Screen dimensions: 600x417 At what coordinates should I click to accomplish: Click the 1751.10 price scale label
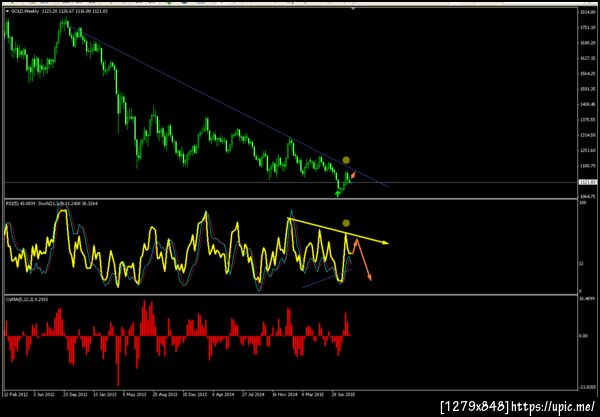tap(587, 28)
